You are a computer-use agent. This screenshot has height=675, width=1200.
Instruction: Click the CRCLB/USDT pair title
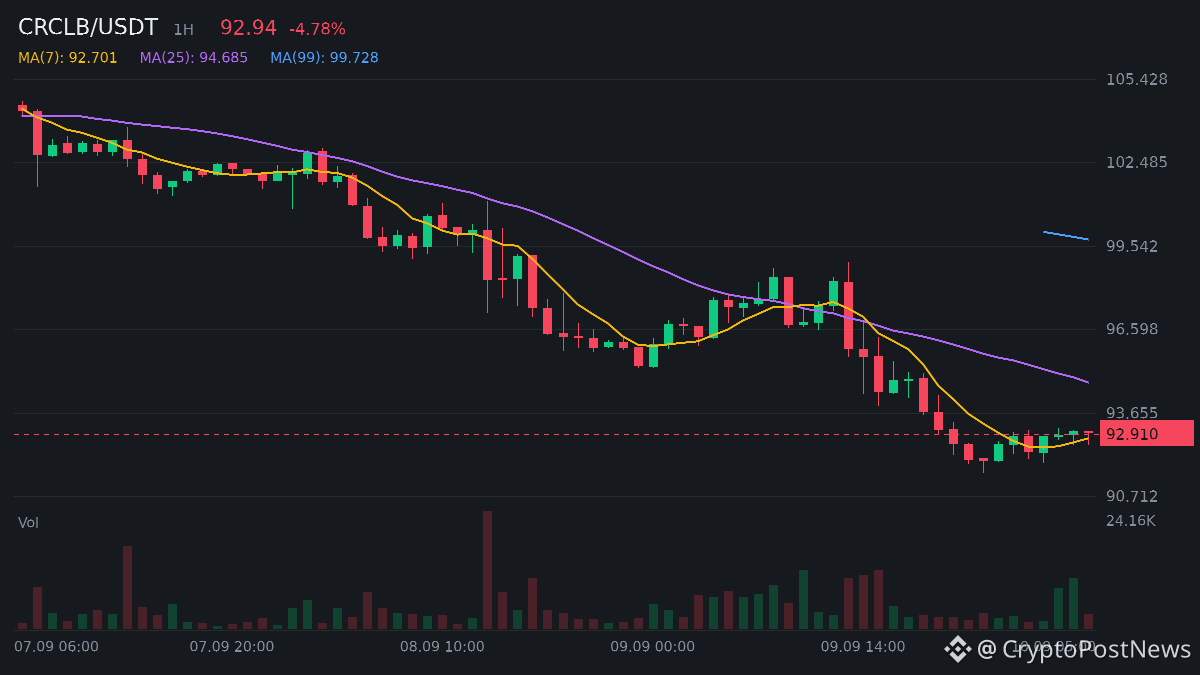pyautogui.click(x=88, y=28)
